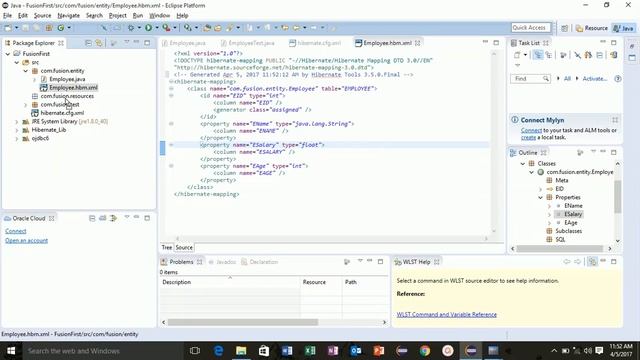Expand JRE System Library node

(17, 122)
